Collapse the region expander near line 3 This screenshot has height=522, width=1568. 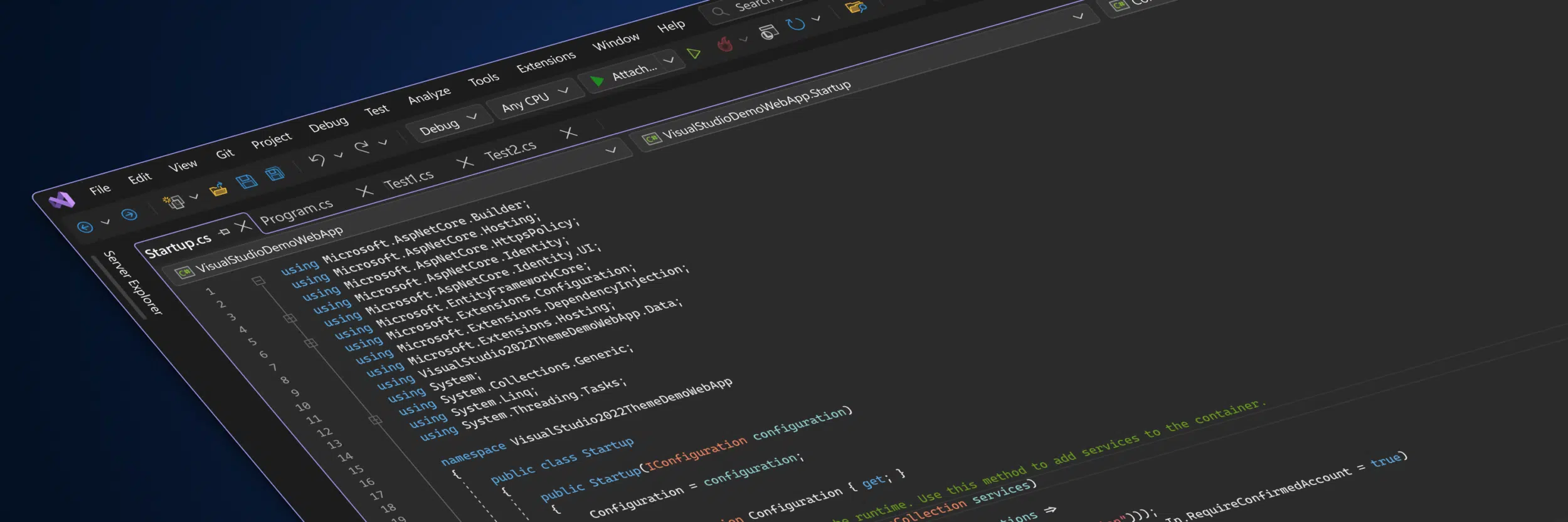[x=290, y=318]
